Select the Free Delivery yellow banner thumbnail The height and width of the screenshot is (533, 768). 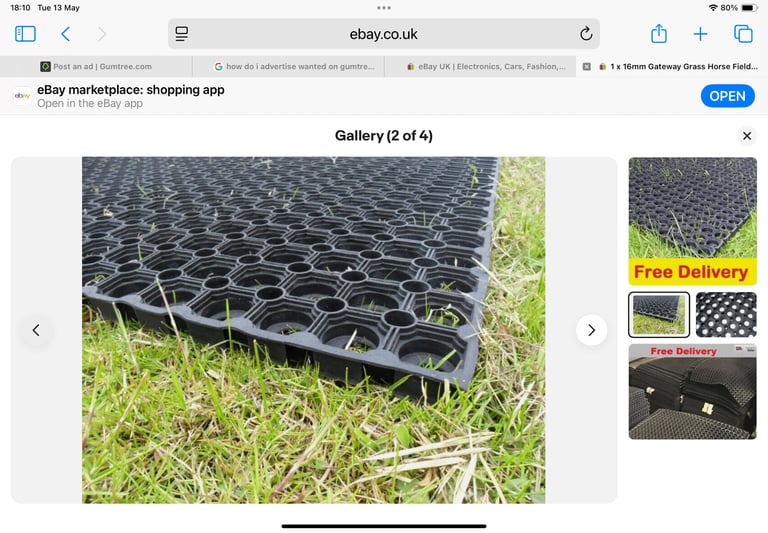click(693, 221)
